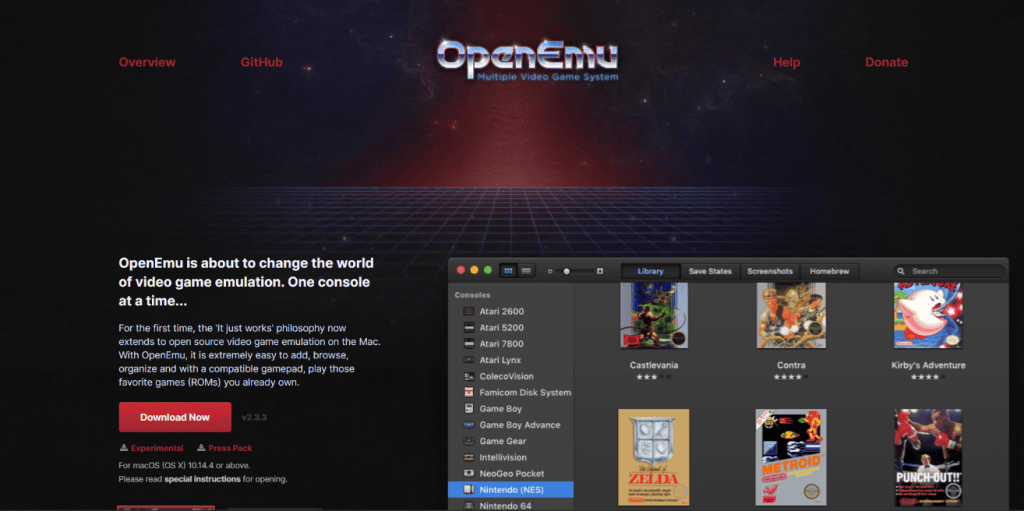
Task: Select the Game Gear handheld icon
Action: (468, 441)
